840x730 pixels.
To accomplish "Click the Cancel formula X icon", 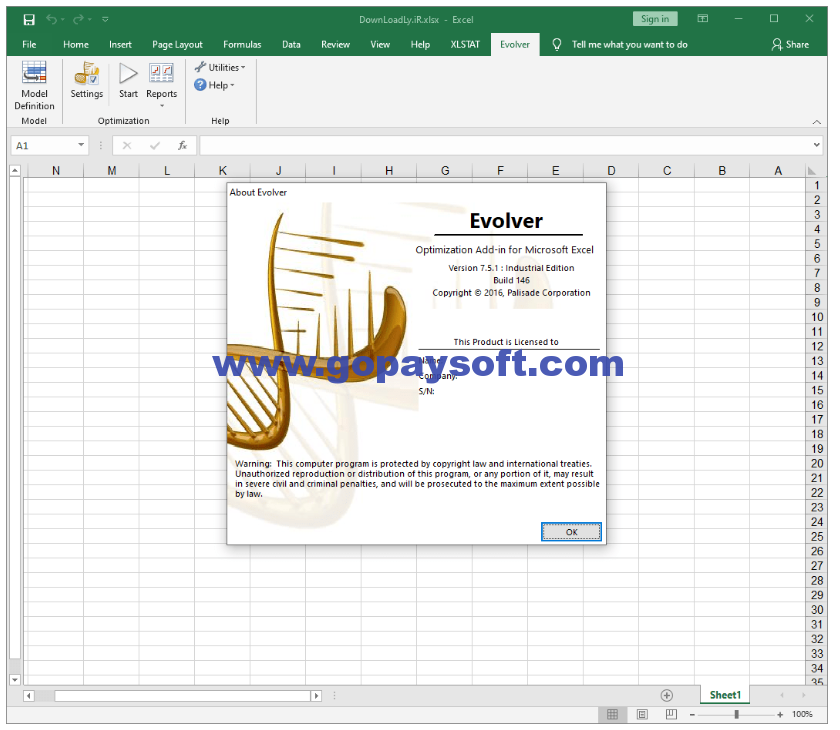I will (127, 146).
